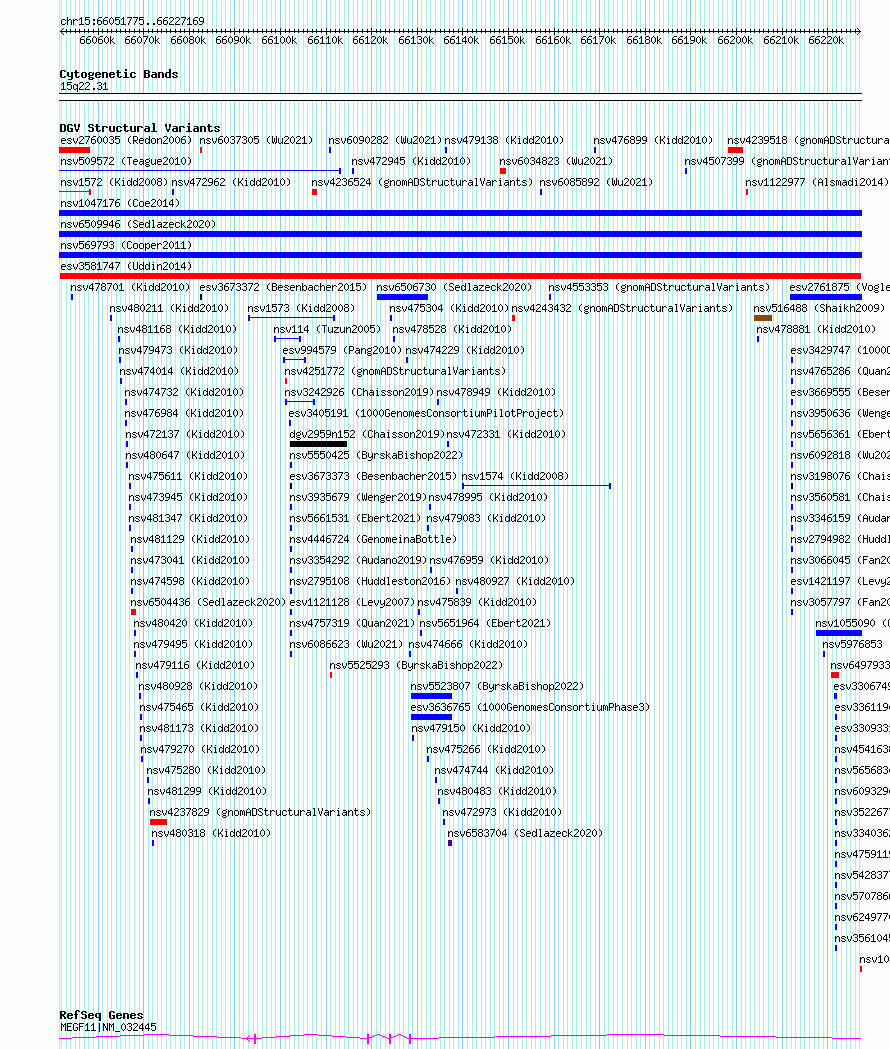Select nsv476899 (Kidd2010) label
Screen dimensions: 890x1049
click(x=653, y=140)
